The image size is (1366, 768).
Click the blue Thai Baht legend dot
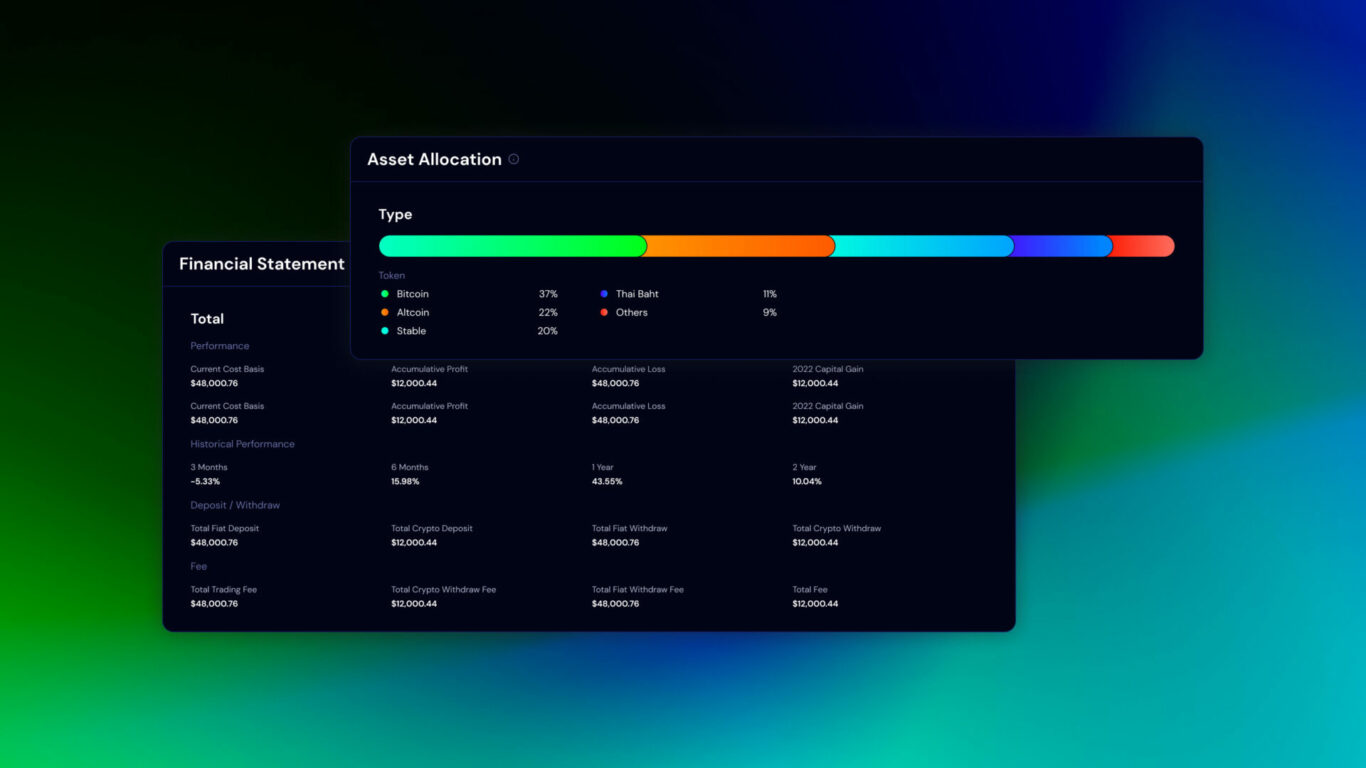(604, 294)
